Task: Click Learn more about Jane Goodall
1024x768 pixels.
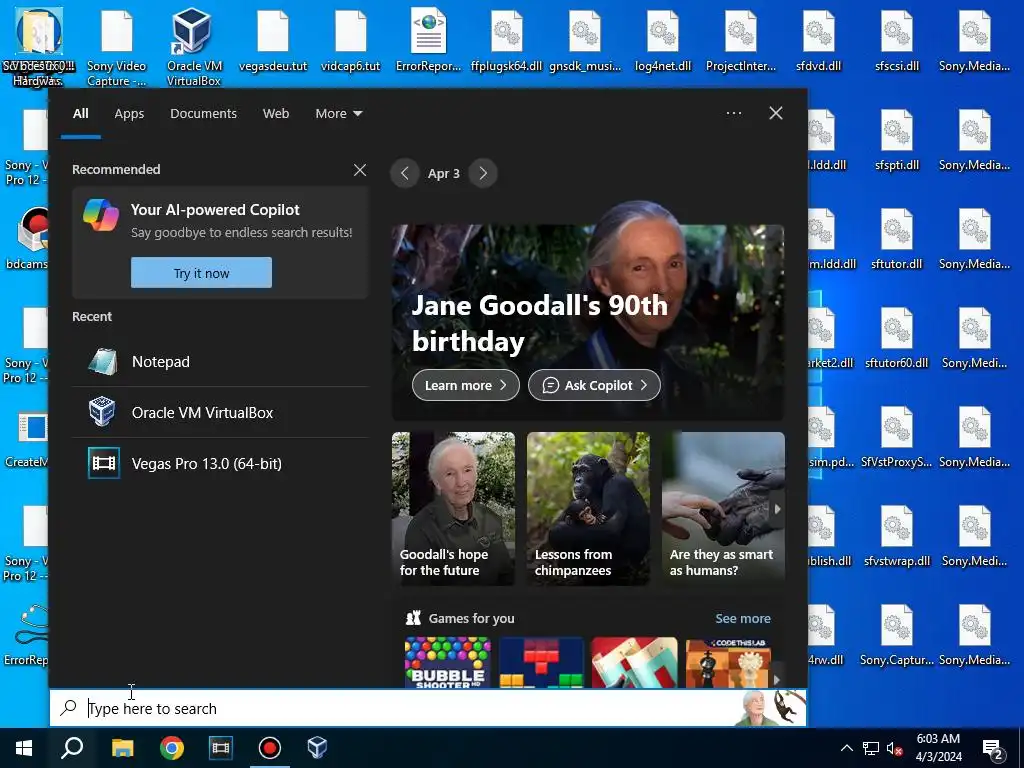Action: point(466,385)
